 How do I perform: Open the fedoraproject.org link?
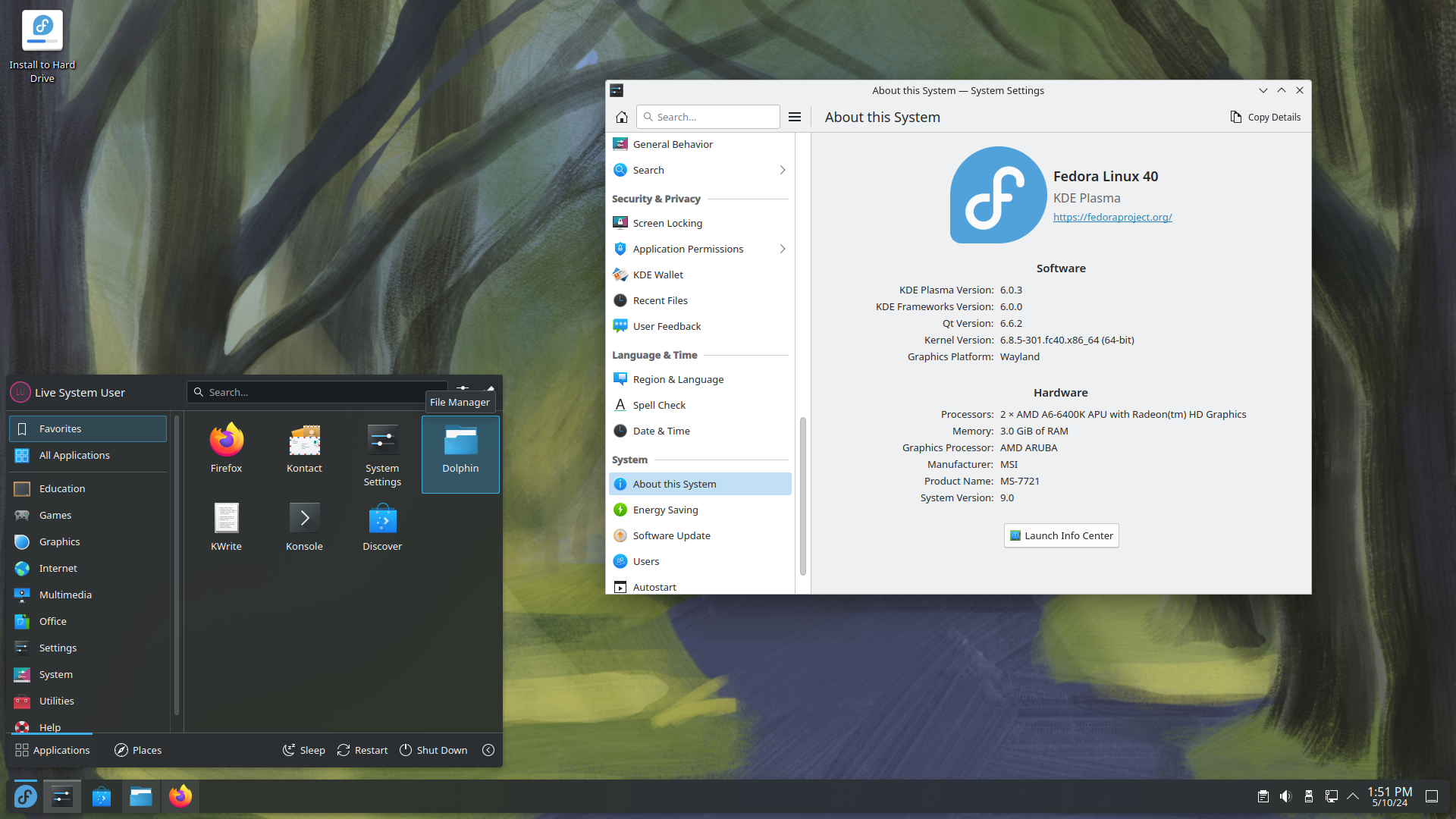(x=1112, y=217)
